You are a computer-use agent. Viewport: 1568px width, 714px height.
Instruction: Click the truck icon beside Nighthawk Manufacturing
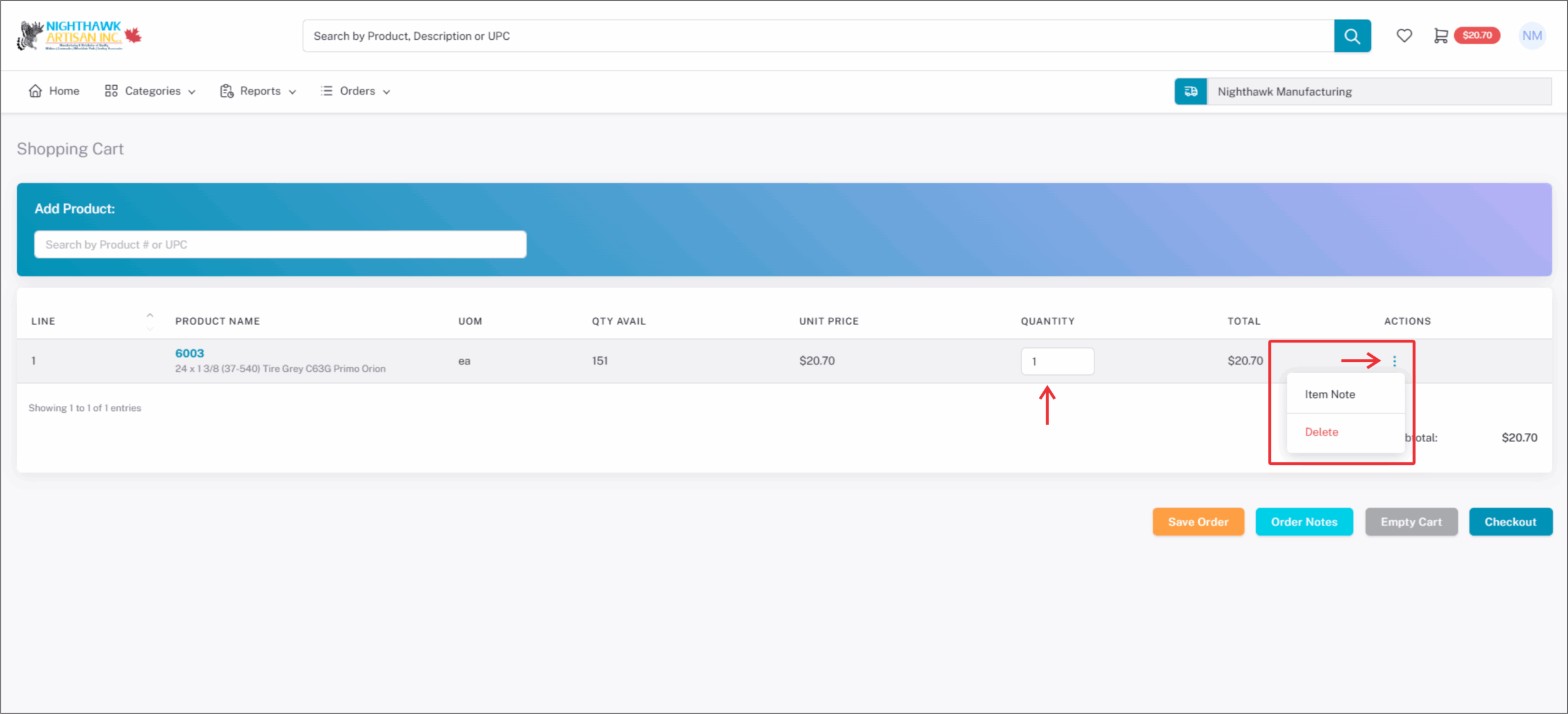point(1191,91)
